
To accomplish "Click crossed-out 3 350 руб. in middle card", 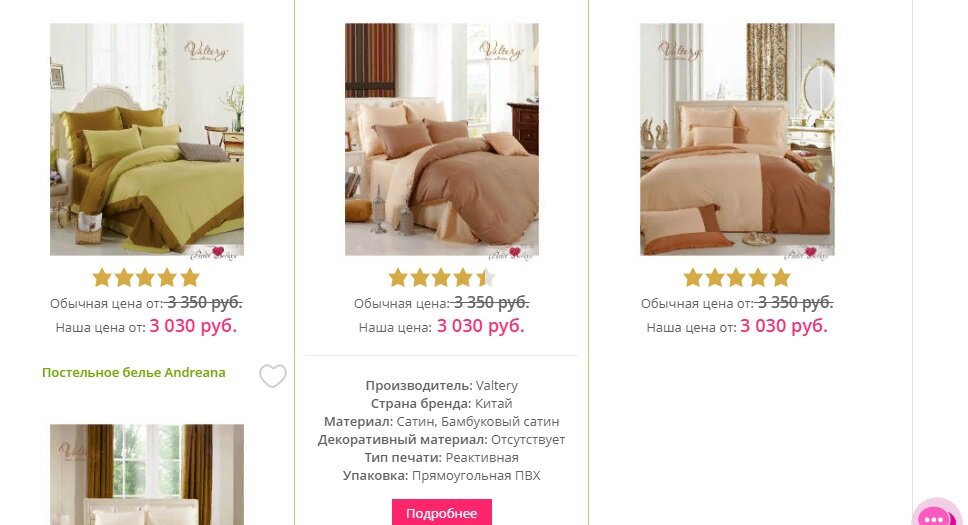I will click(x=491, y=303).
